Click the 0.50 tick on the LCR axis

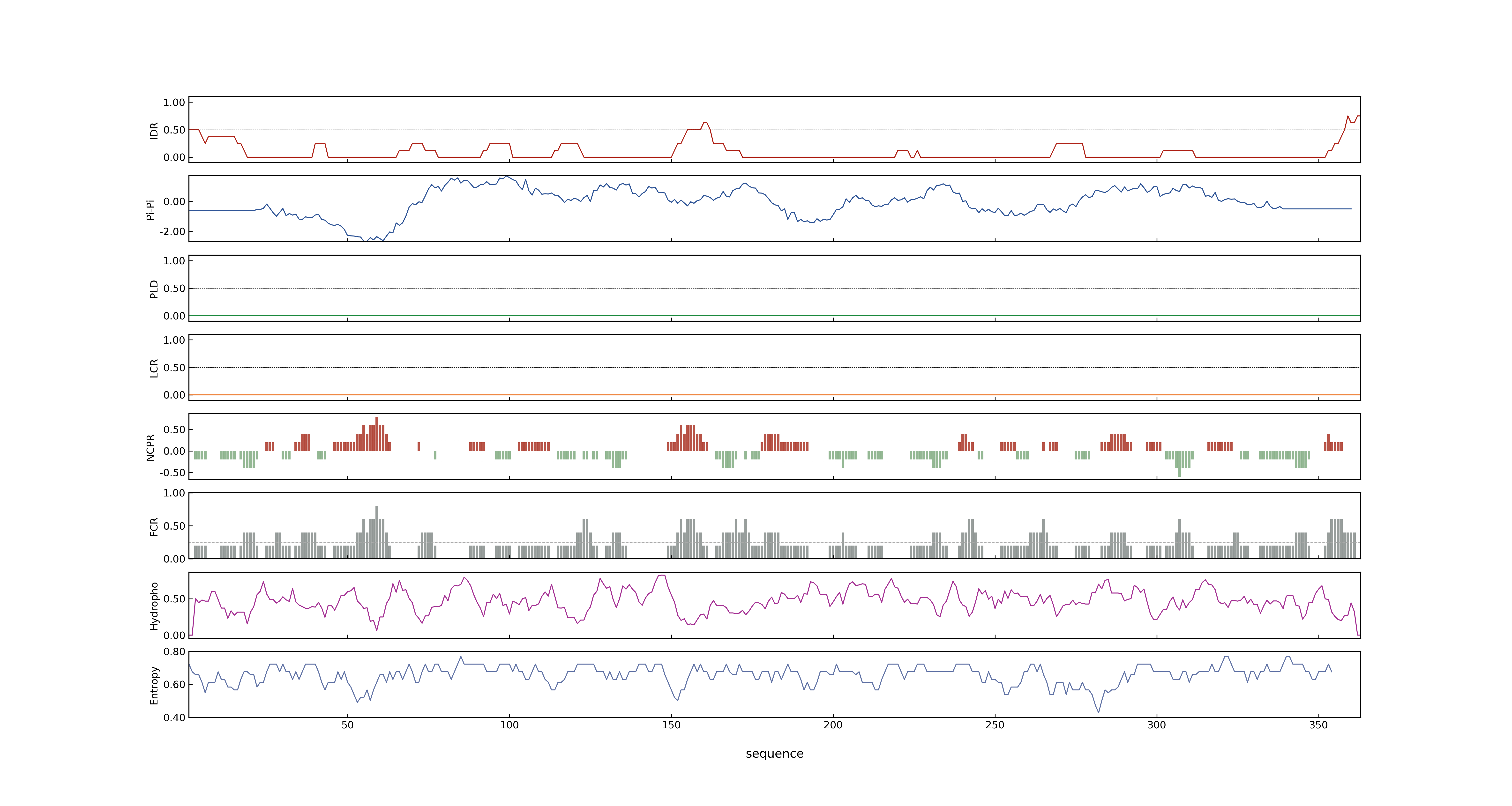click(174, 368)
